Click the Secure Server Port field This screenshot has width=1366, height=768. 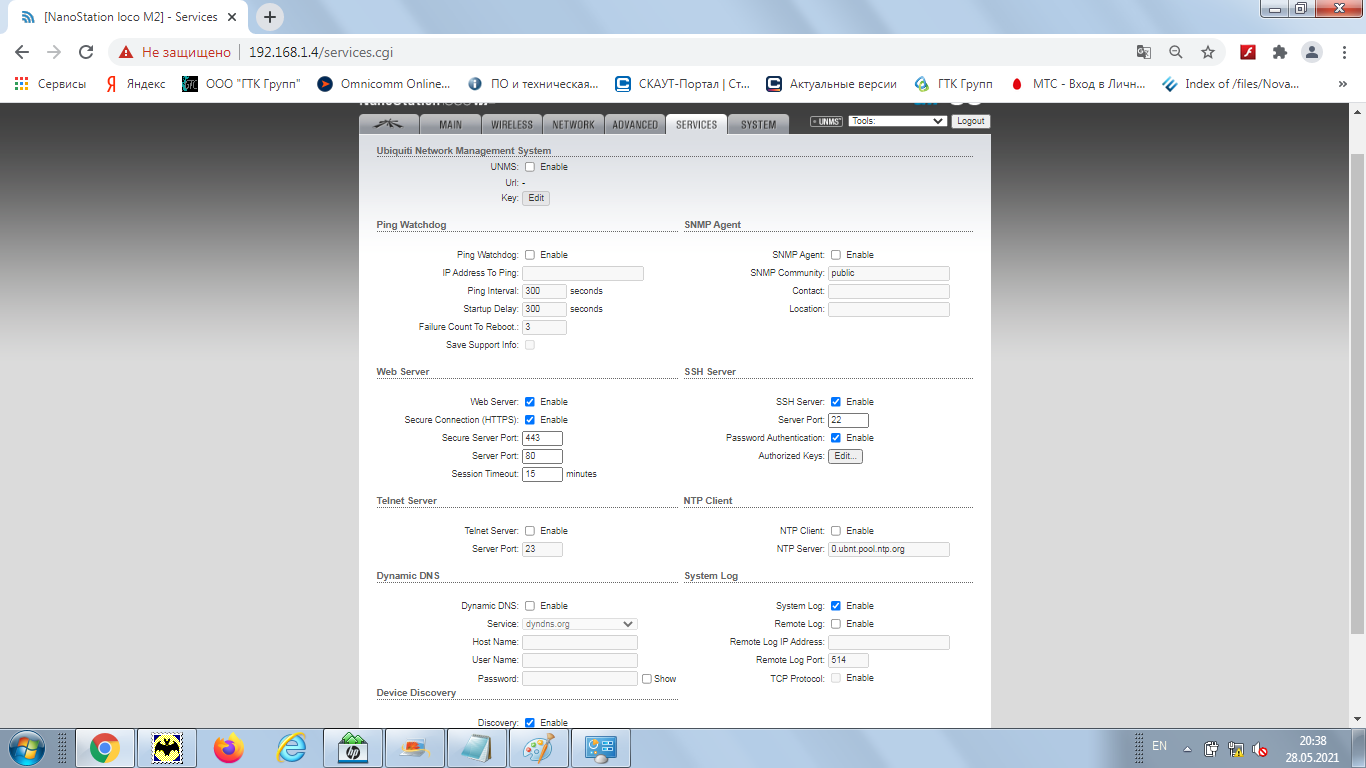pos(542,438)
